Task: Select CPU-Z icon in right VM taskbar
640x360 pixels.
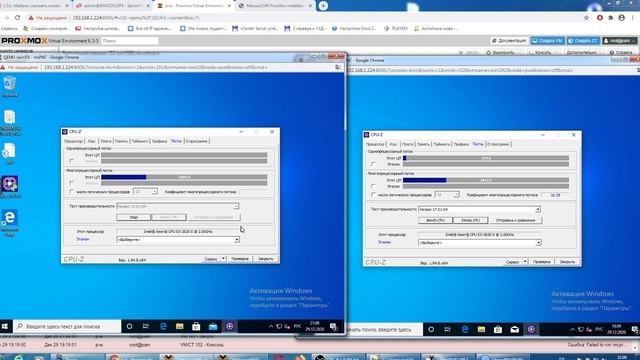Action: [x=531, y=329]
